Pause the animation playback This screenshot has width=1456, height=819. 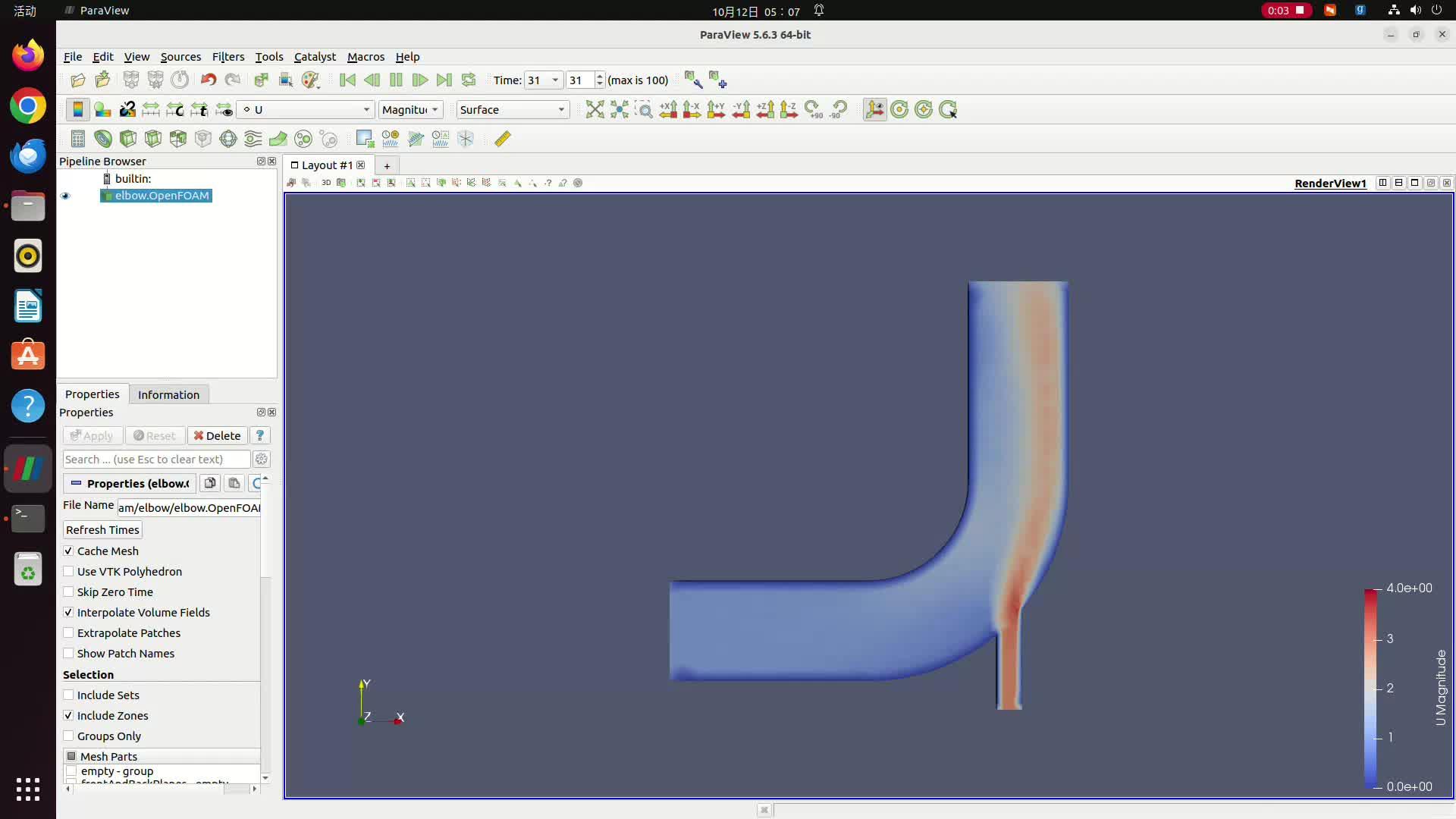click(x=396, y=80)
